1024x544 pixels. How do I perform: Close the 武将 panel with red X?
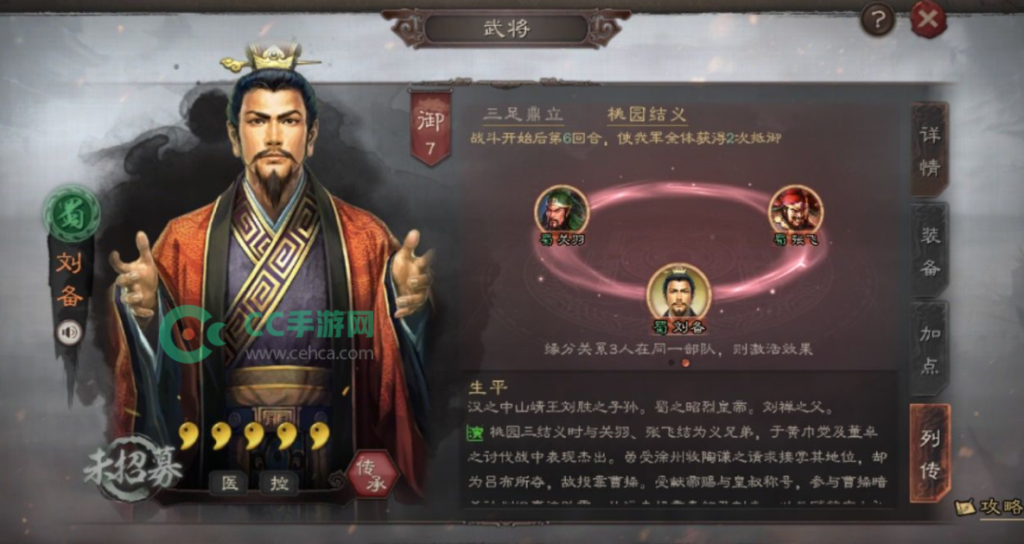(x=928, y=20)
